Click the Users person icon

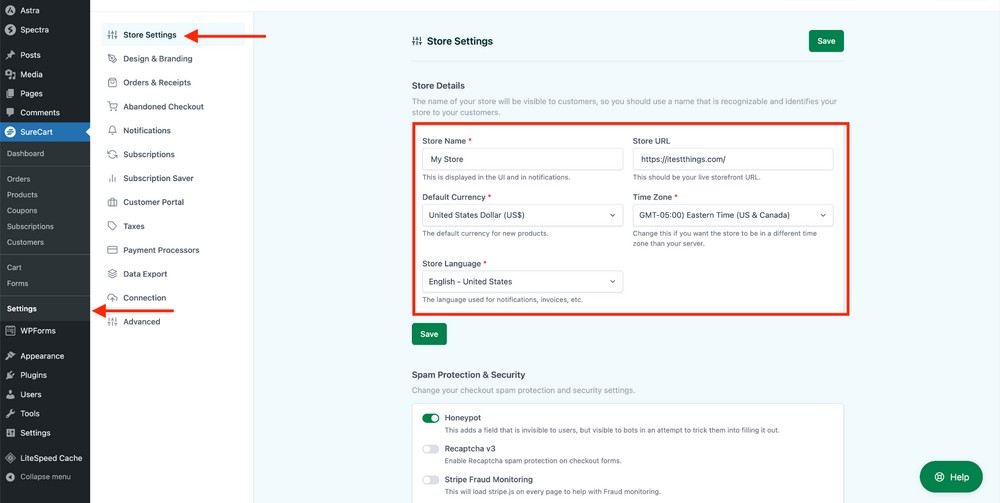point(10,395)
